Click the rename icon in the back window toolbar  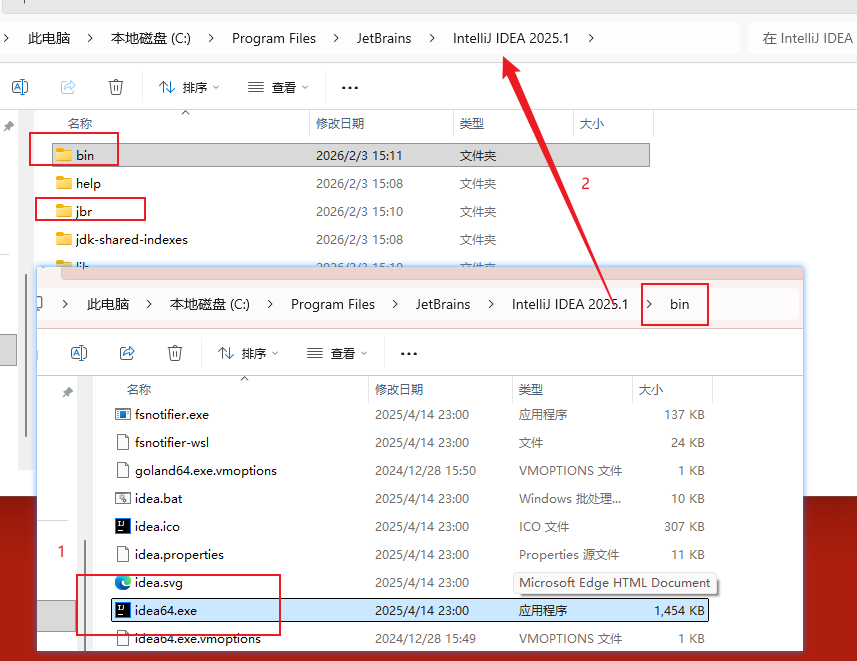(20, 87)
